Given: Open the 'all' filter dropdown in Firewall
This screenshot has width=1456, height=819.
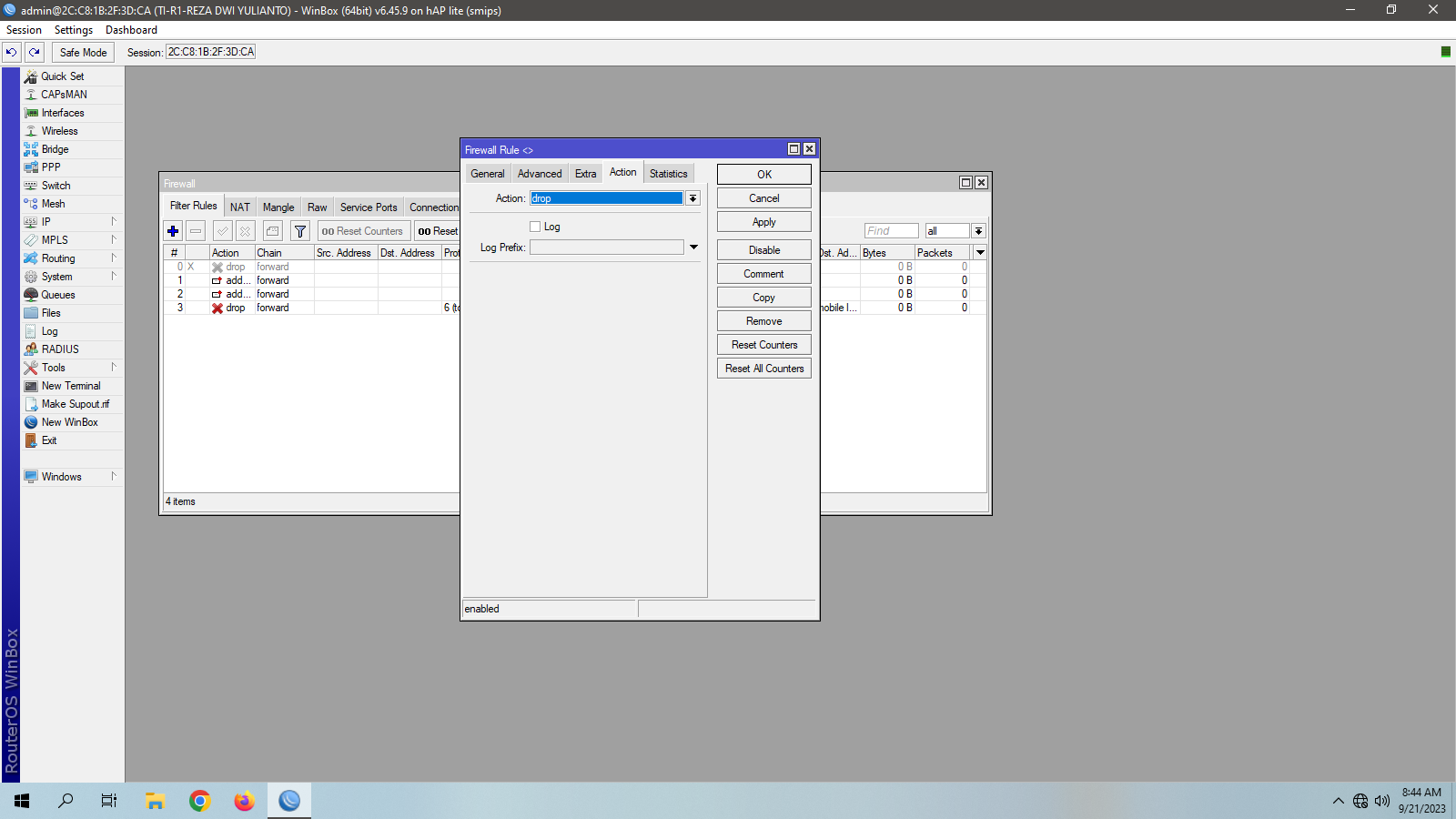Looking at the screenshot, I should [978, 231].
